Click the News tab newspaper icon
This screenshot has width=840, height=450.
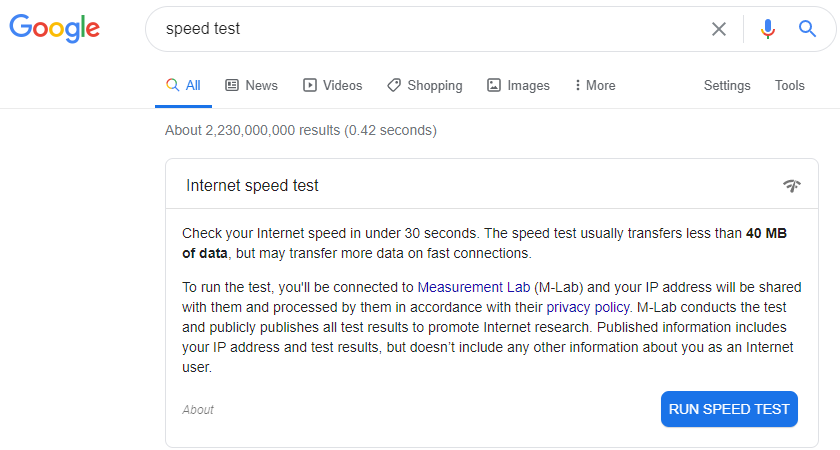pyautogui.click(x=232, y=86)
